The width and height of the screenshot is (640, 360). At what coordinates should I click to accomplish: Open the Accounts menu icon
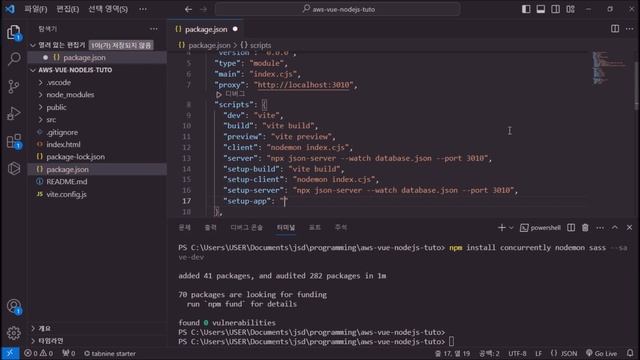coord(14,306)
